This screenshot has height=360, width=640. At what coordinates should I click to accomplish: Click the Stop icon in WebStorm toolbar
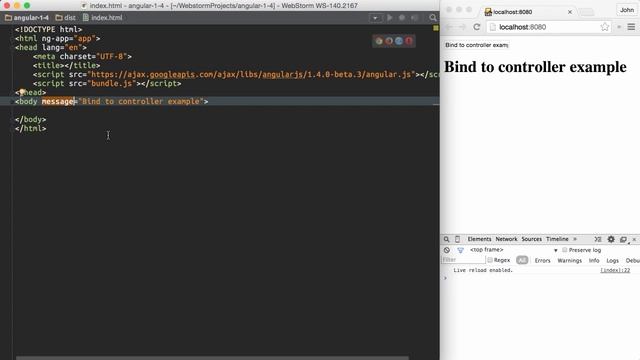click(415, 18)
